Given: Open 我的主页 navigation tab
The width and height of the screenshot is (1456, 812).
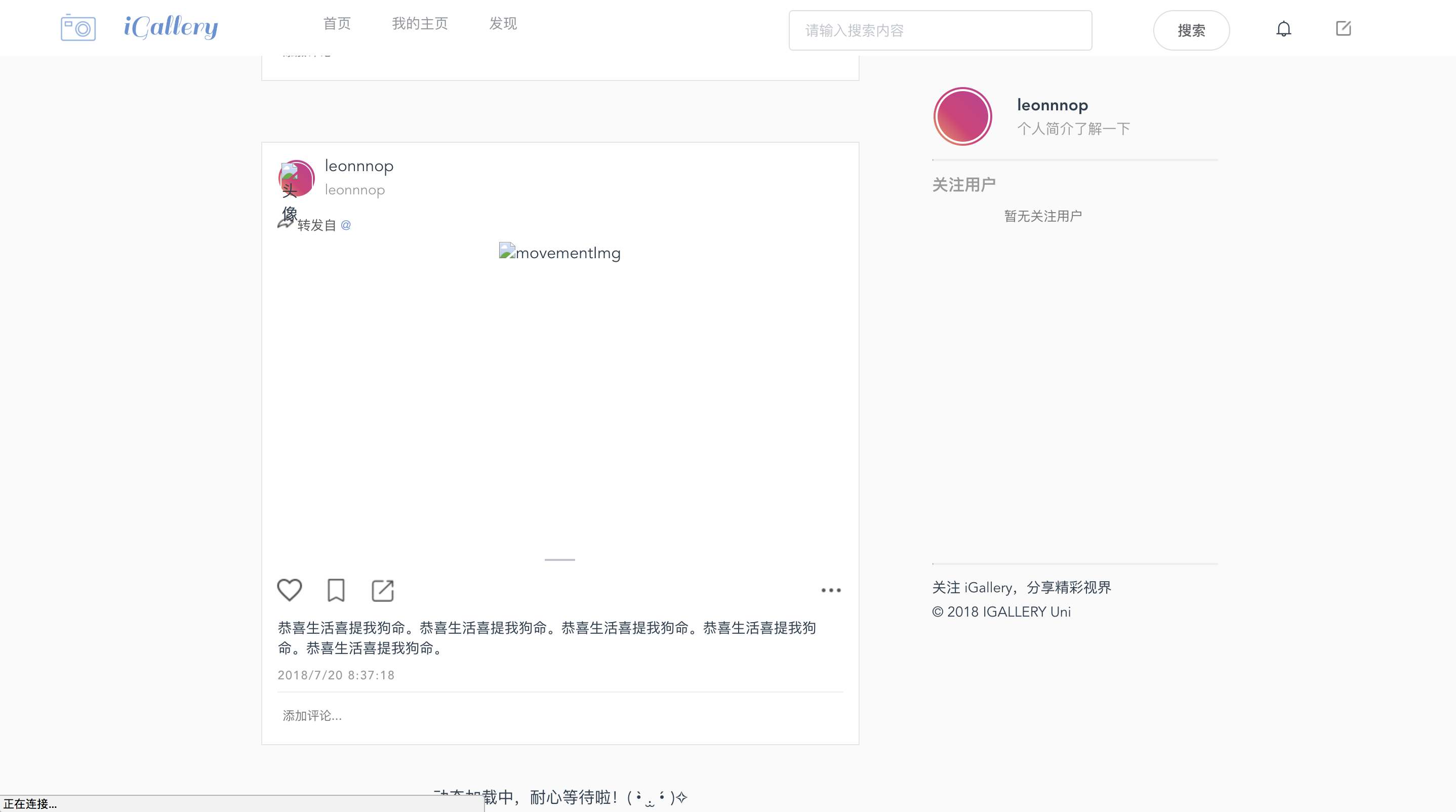Looking at the screenshot, I should [x=420, y=24].
